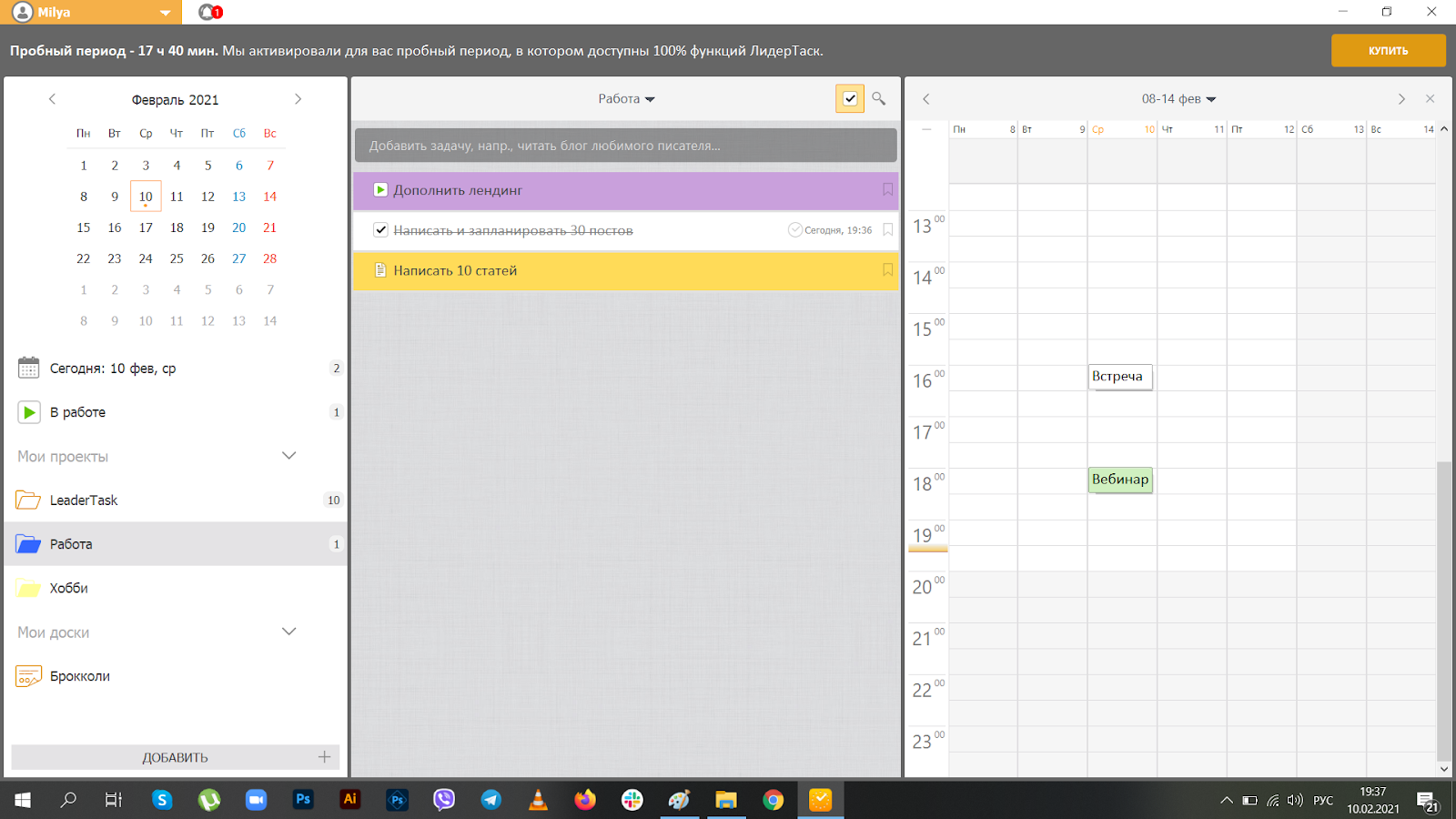
Task: Open search with the magnifier icon
Action: click(878, 98)
